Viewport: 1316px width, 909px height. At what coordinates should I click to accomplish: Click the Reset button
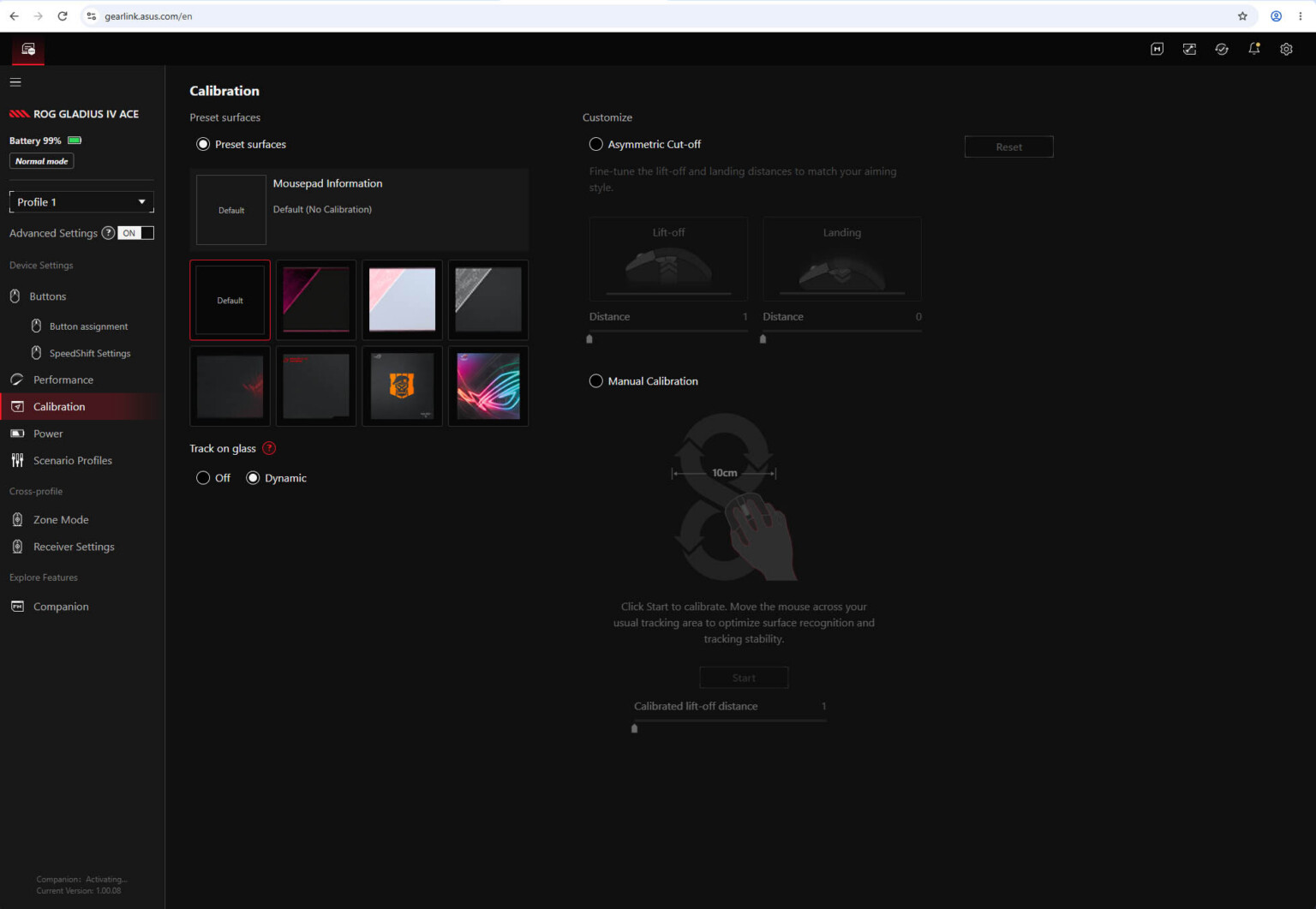coord(1008,147)
